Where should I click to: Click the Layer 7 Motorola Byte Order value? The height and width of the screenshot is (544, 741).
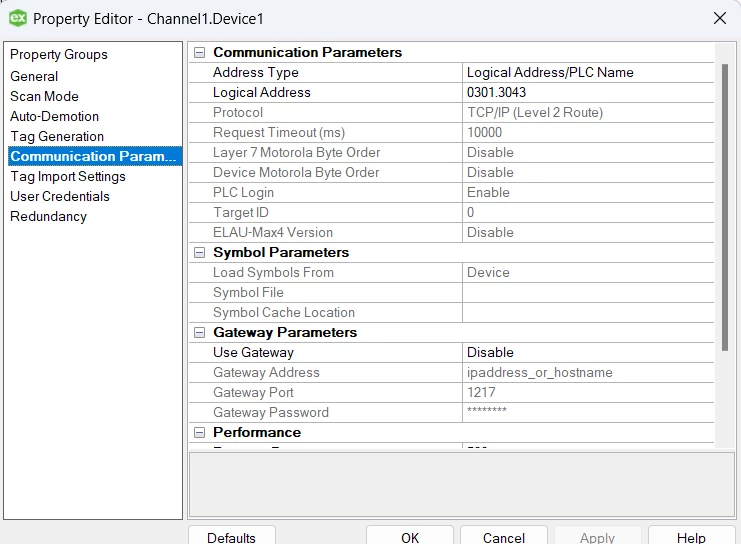(588, 153)
